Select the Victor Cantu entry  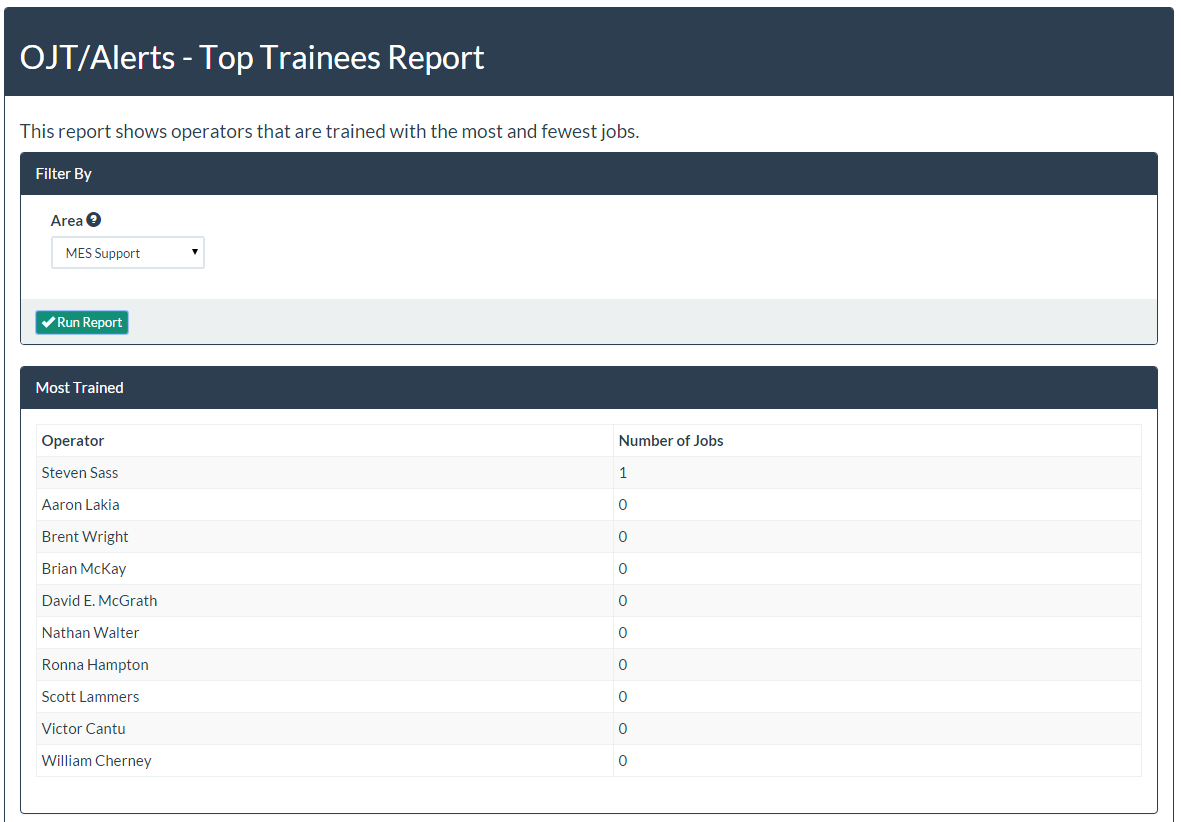[x=83, y=729]
